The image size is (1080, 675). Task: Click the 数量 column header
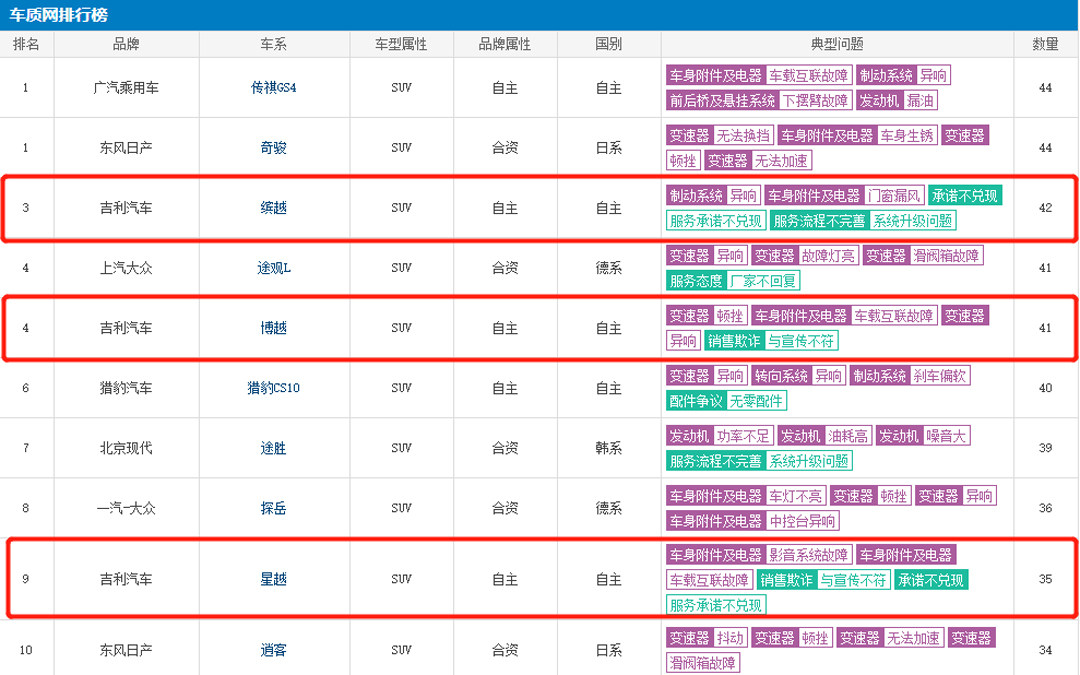pos(1045,45)
